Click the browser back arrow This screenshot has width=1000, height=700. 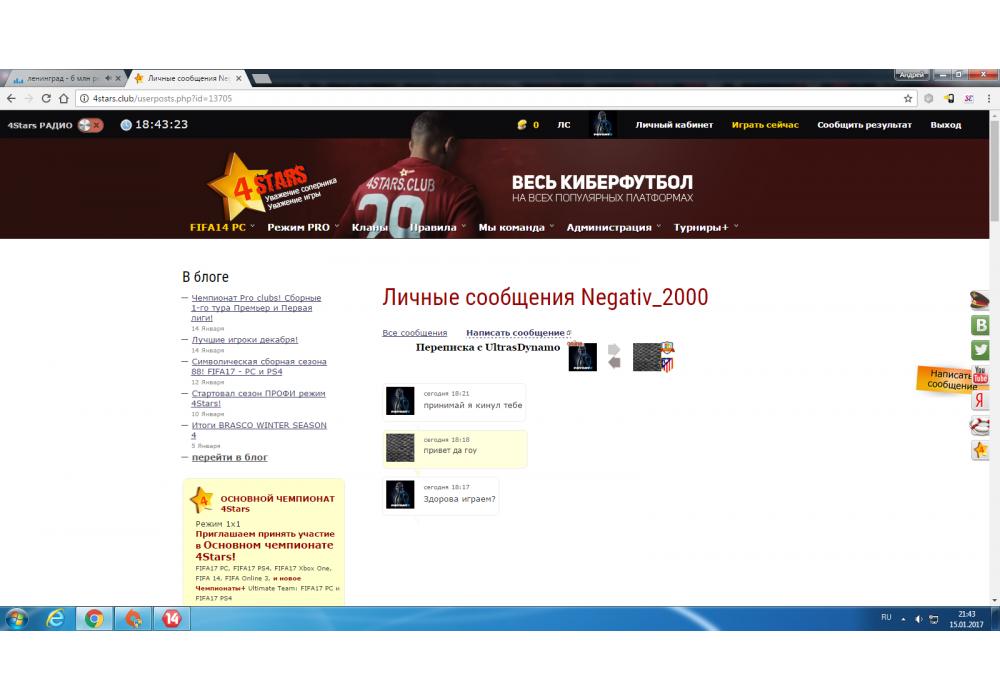[11, 98]
